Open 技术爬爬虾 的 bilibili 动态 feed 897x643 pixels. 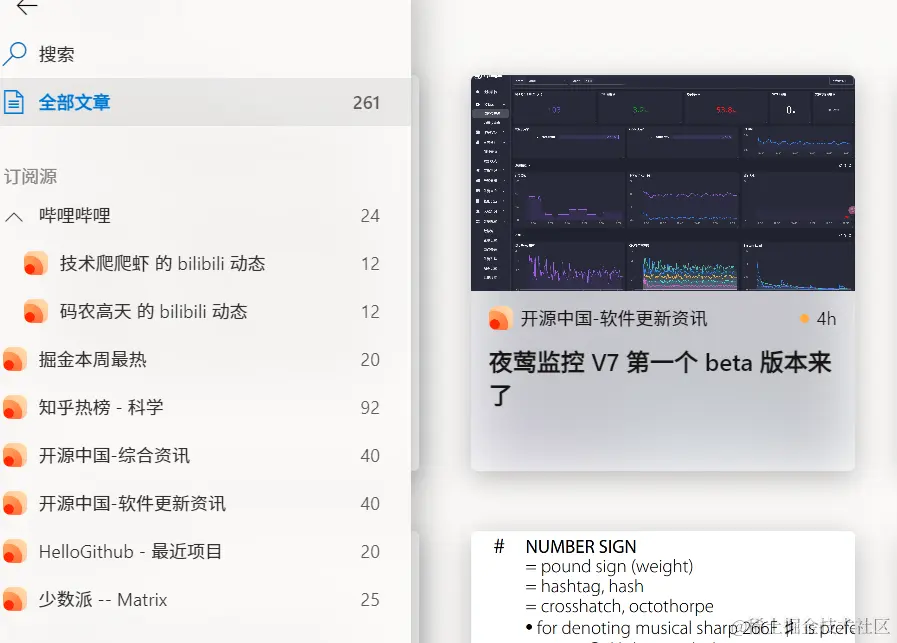[x=205, y=264]
